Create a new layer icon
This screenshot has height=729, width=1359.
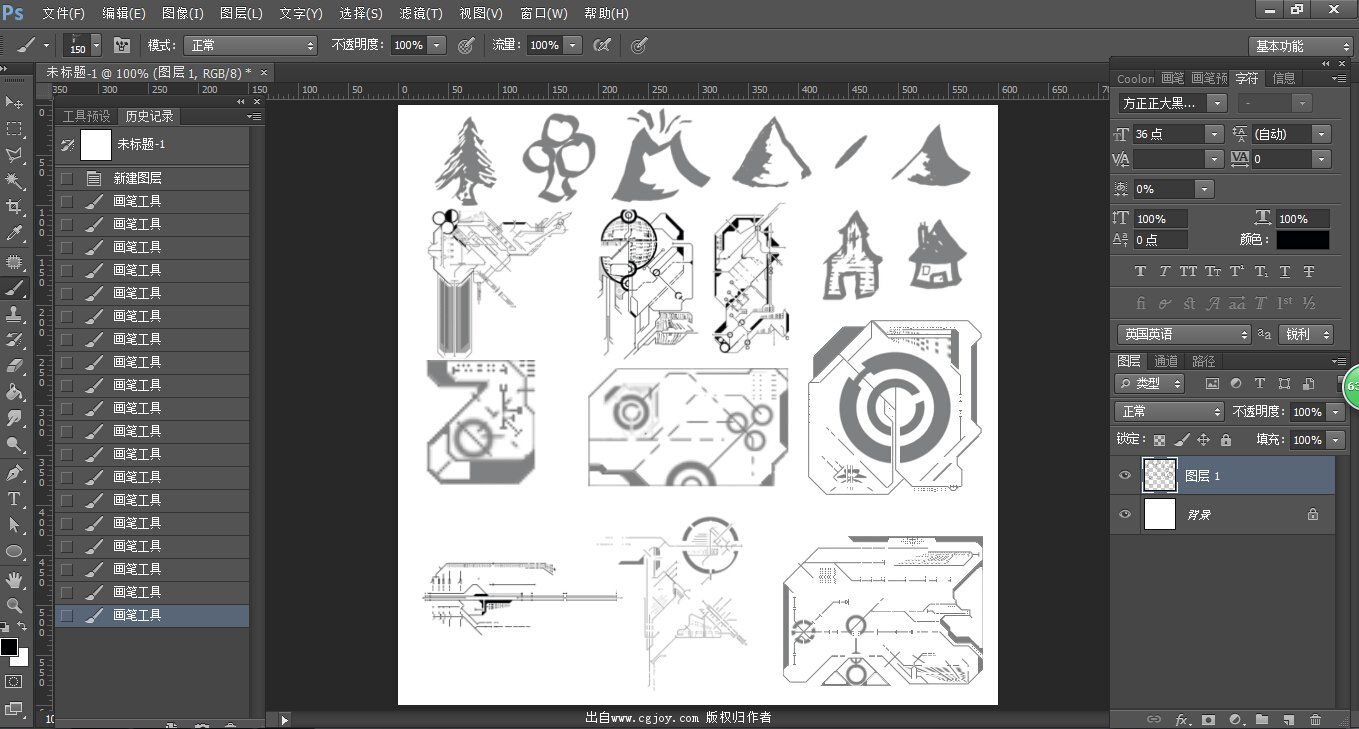pos(1289,719)
